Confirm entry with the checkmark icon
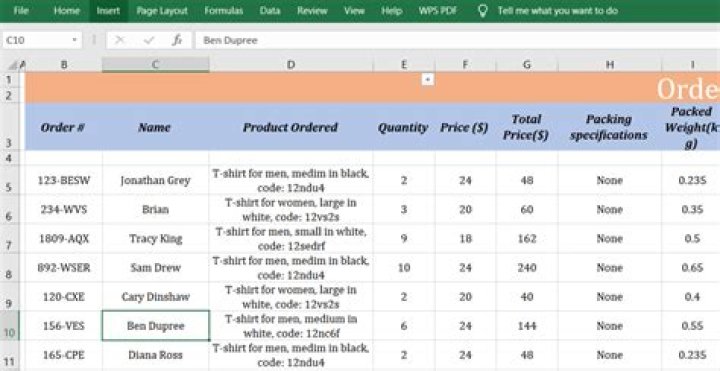 [149, 40]
